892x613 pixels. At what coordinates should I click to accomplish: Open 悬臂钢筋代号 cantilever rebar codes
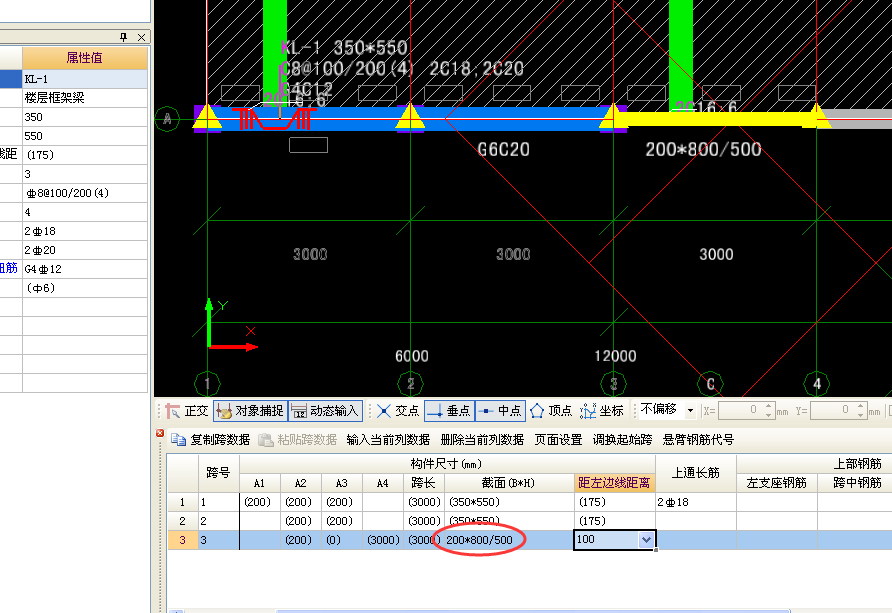pos(698,440)
